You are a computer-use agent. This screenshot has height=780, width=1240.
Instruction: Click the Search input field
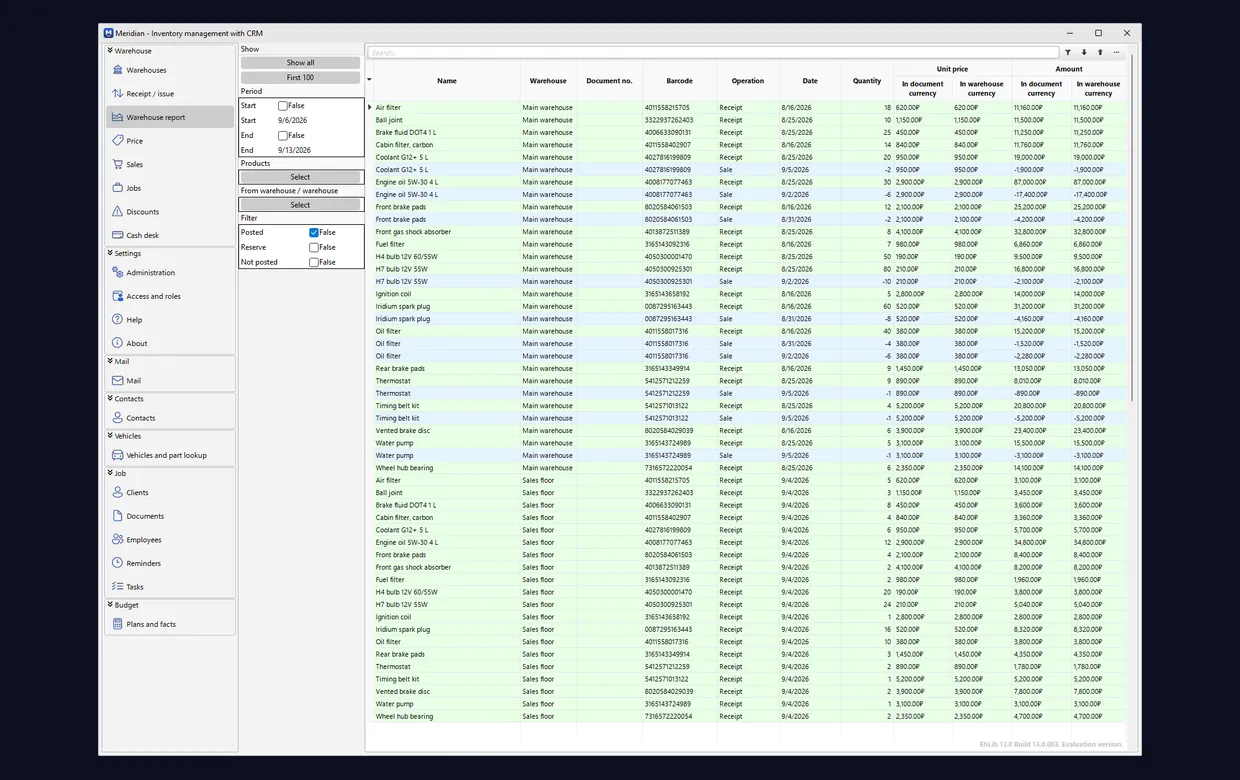(713, 52)
